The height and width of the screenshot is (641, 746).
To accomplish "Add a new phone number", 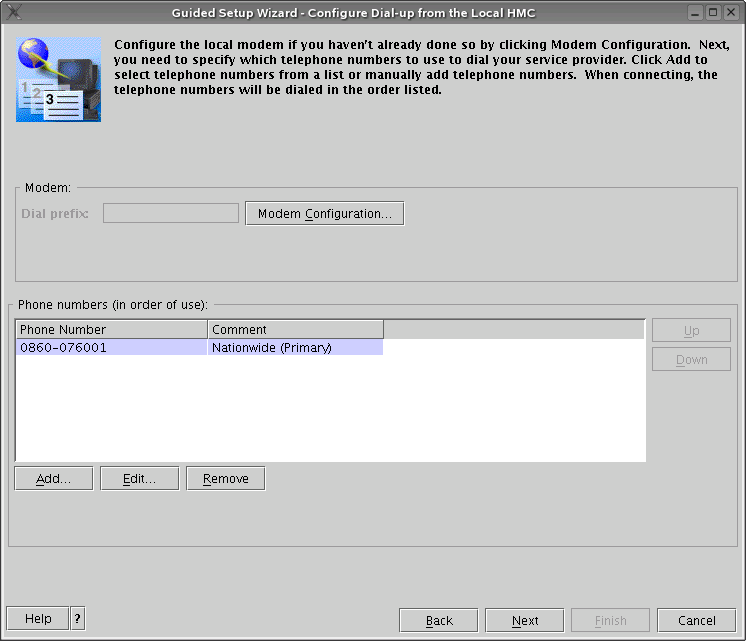I will (54, 478).
